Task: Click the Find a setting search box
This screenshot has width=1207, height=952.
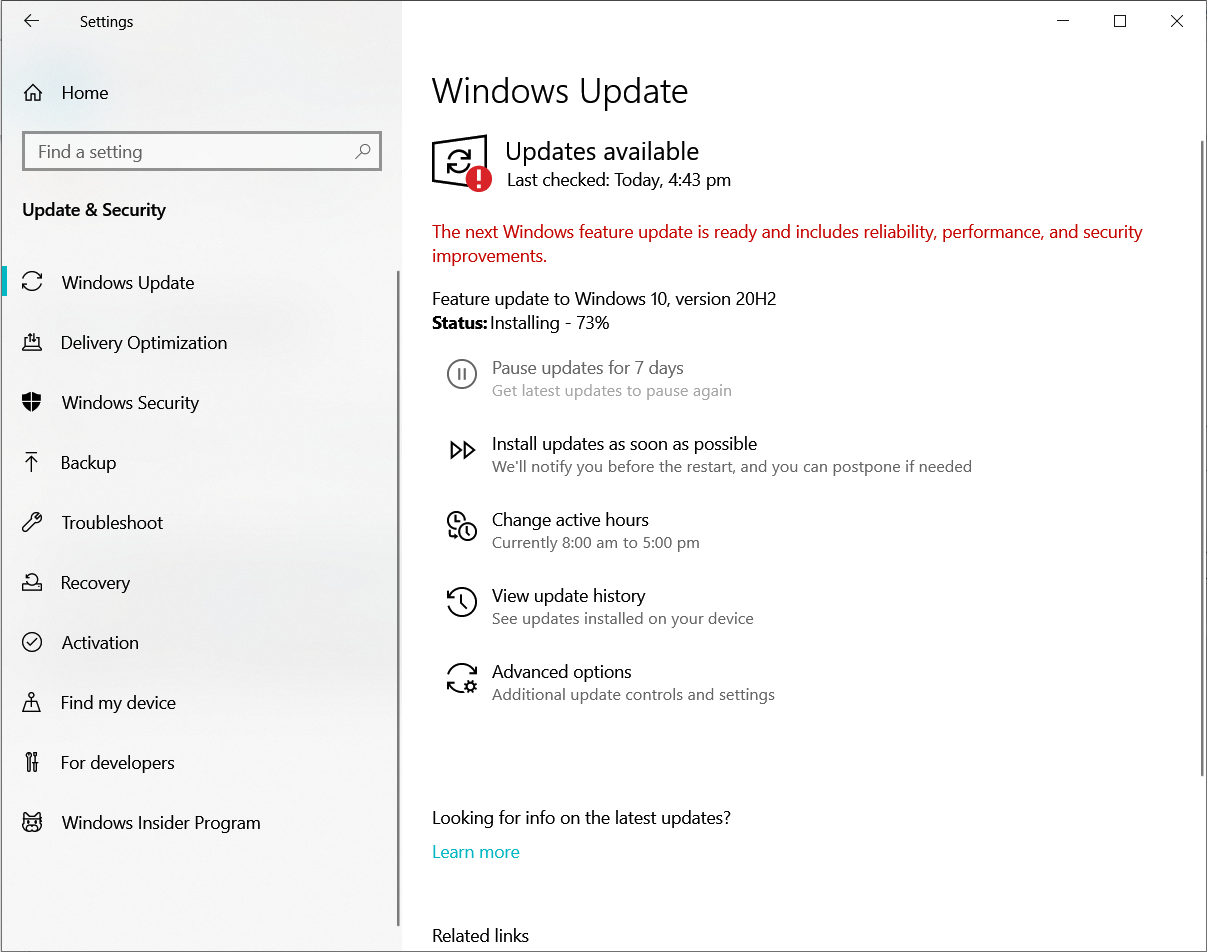Action: click(201, 151)
